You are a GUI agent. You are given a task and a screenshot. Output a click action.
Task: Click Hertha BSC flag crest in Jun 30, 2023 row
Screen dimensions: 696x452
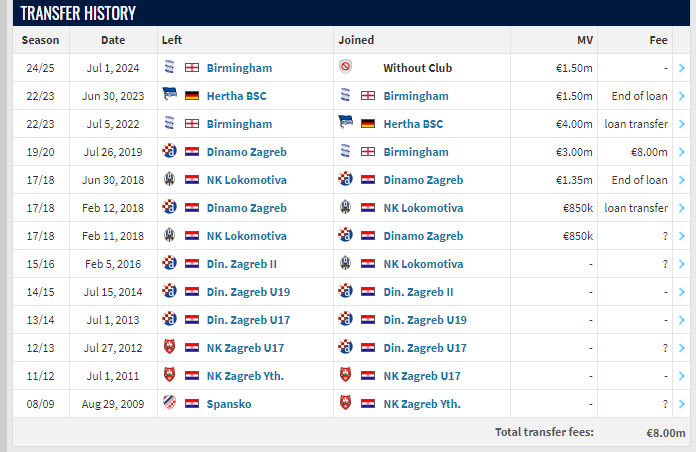pos(169,95)
